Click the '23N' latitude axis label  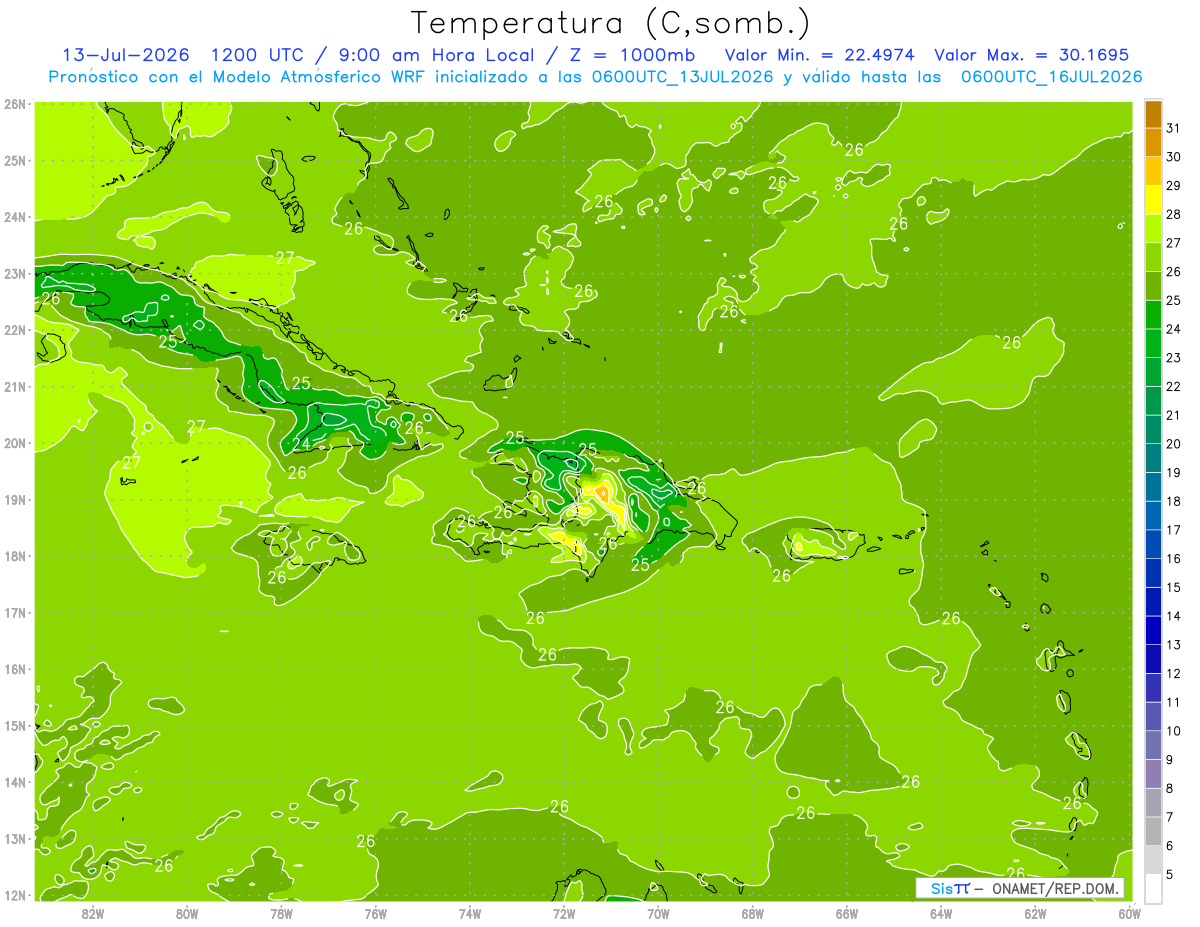point(15,273)
